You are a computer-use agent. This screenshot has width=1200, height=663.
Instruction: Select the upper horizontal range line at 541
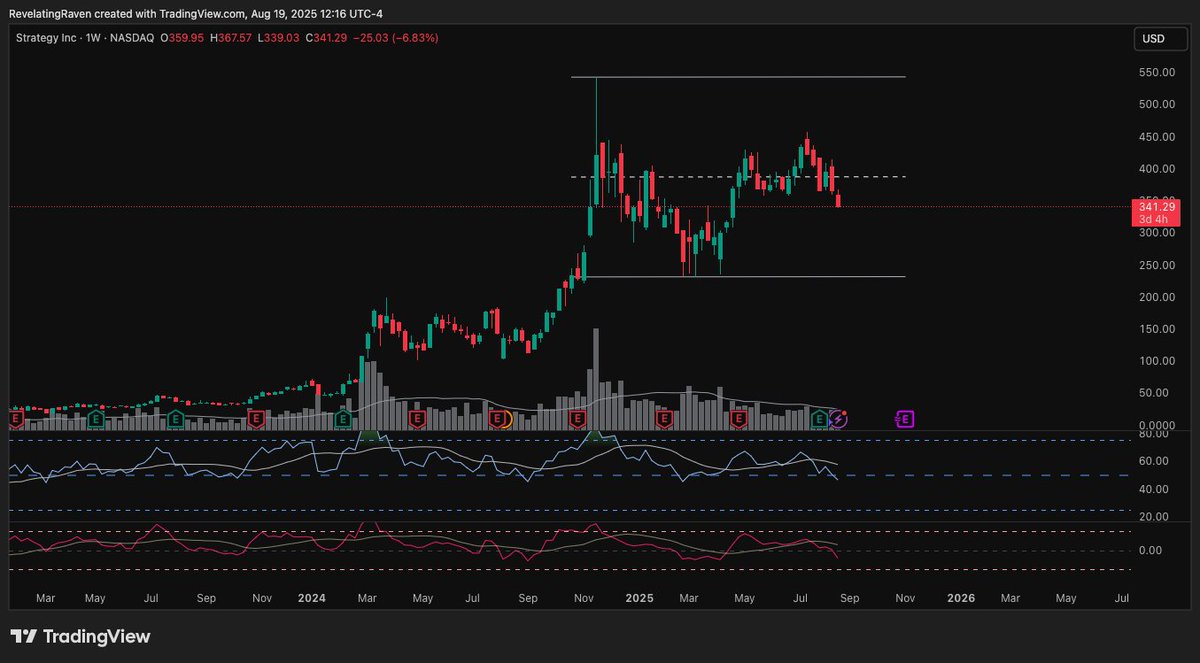coord(738,77)
